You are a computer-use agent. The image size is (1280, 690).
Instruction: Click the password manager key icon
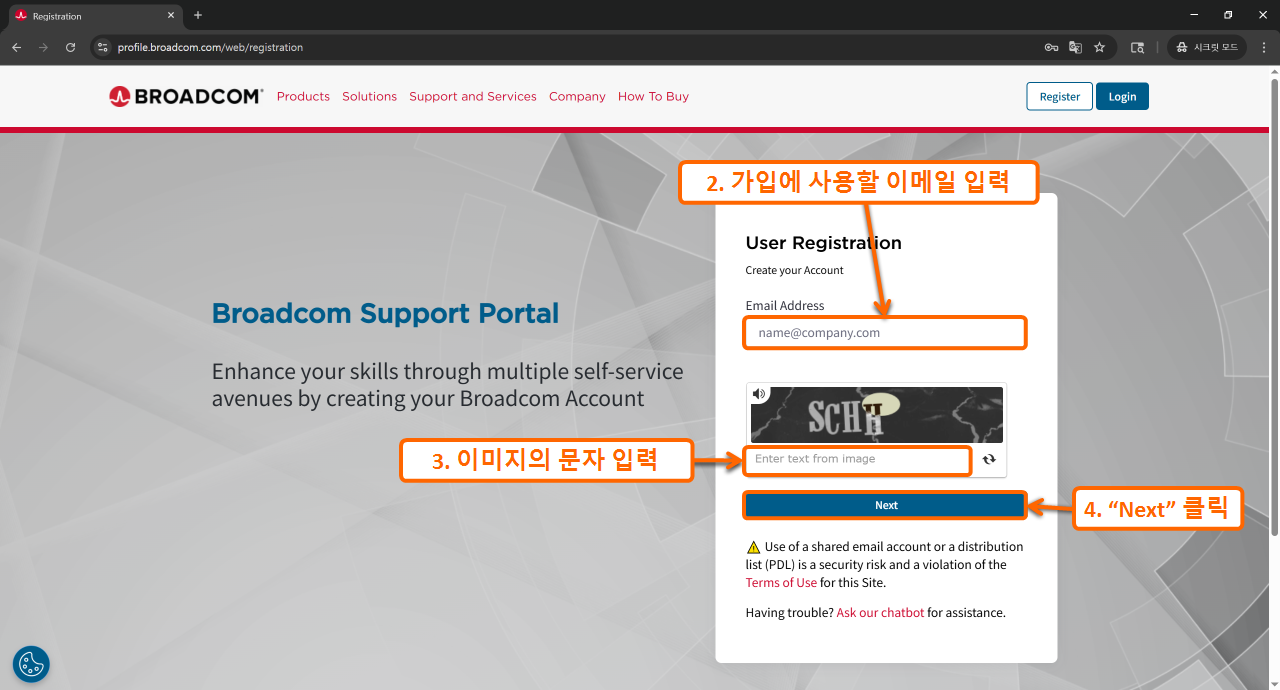1050,47
